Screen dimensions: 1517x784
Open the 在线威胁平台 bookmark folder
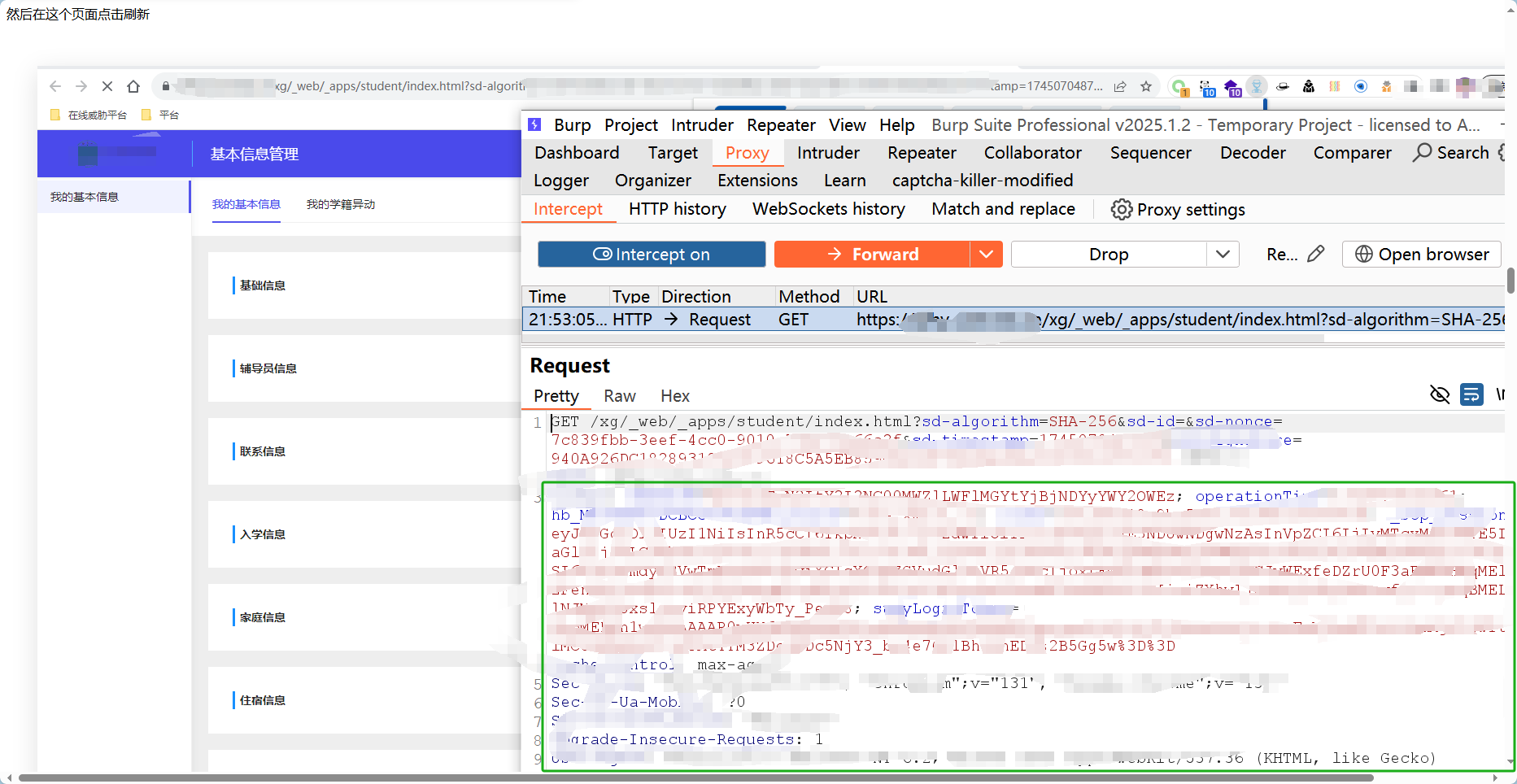click(x=89, y=115)
